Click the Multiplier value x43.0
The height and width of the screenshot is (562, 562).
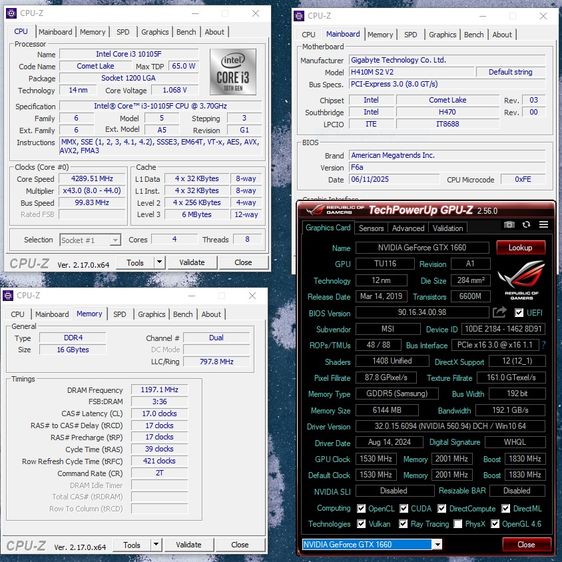tap(92, 191)
